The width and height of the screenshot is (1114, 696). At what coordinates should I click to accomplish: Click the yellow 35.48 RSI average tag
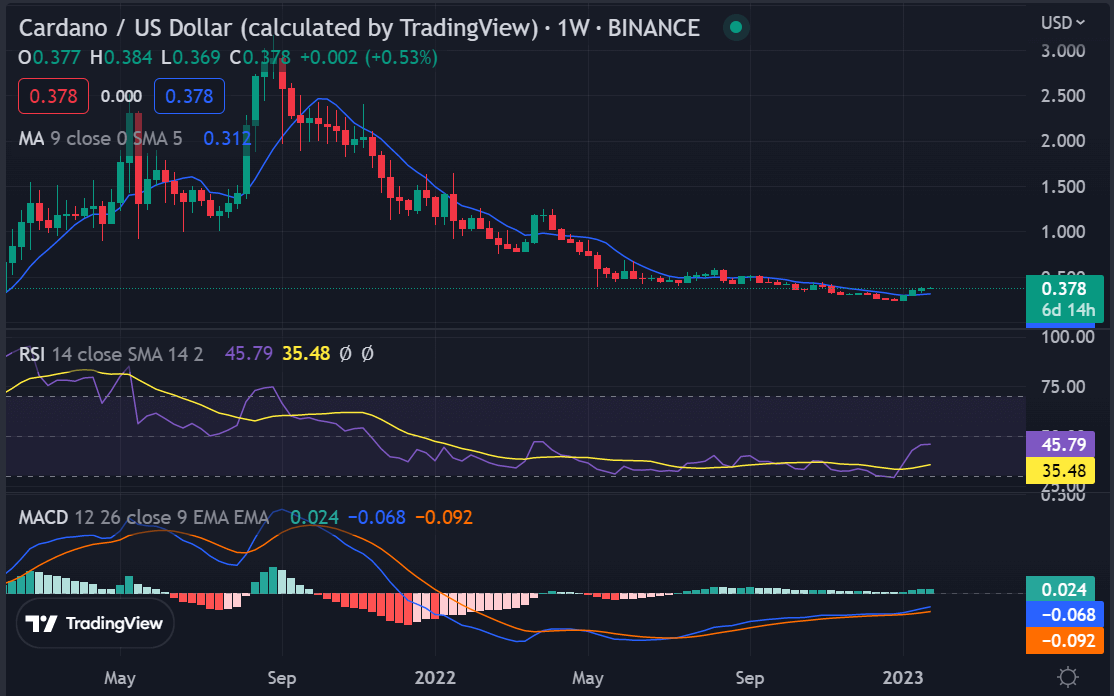click(x=1061, y=470)
